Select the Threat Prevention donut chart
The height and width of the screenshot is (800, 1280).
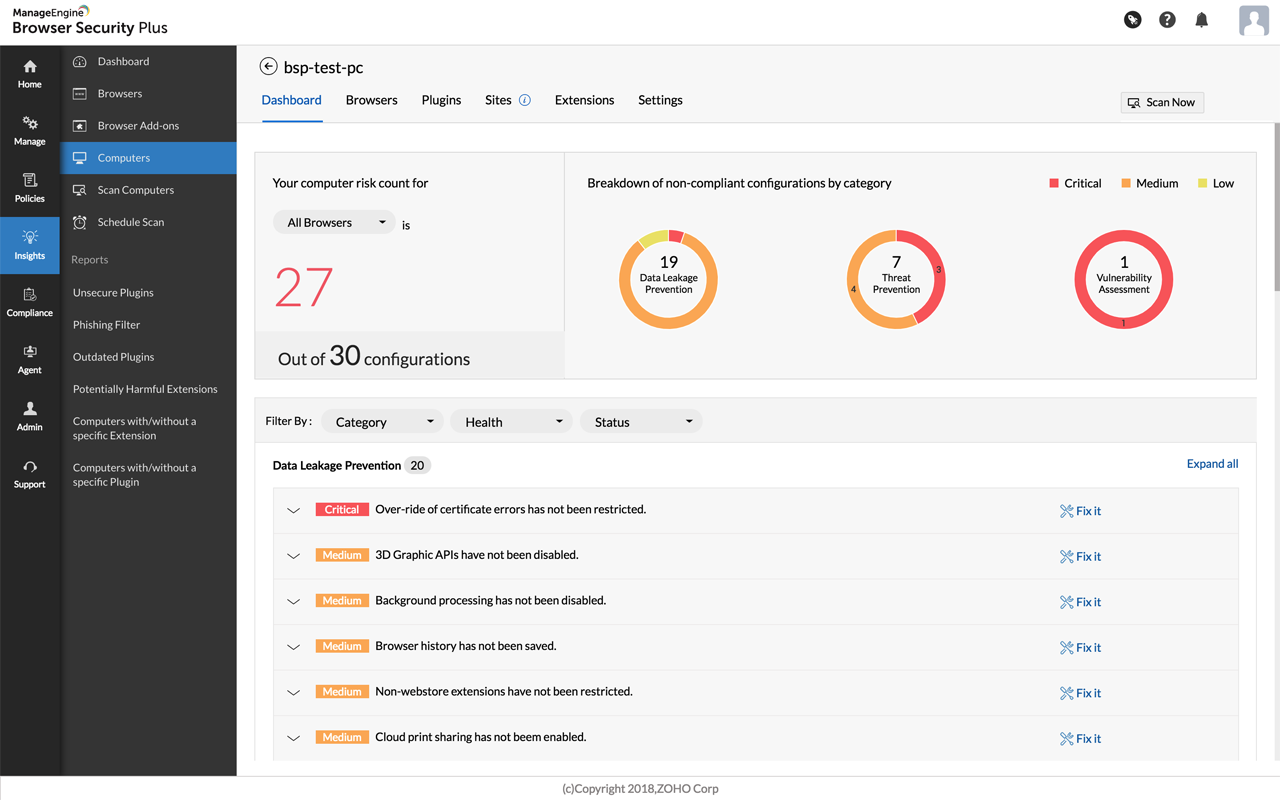[895, 279]
